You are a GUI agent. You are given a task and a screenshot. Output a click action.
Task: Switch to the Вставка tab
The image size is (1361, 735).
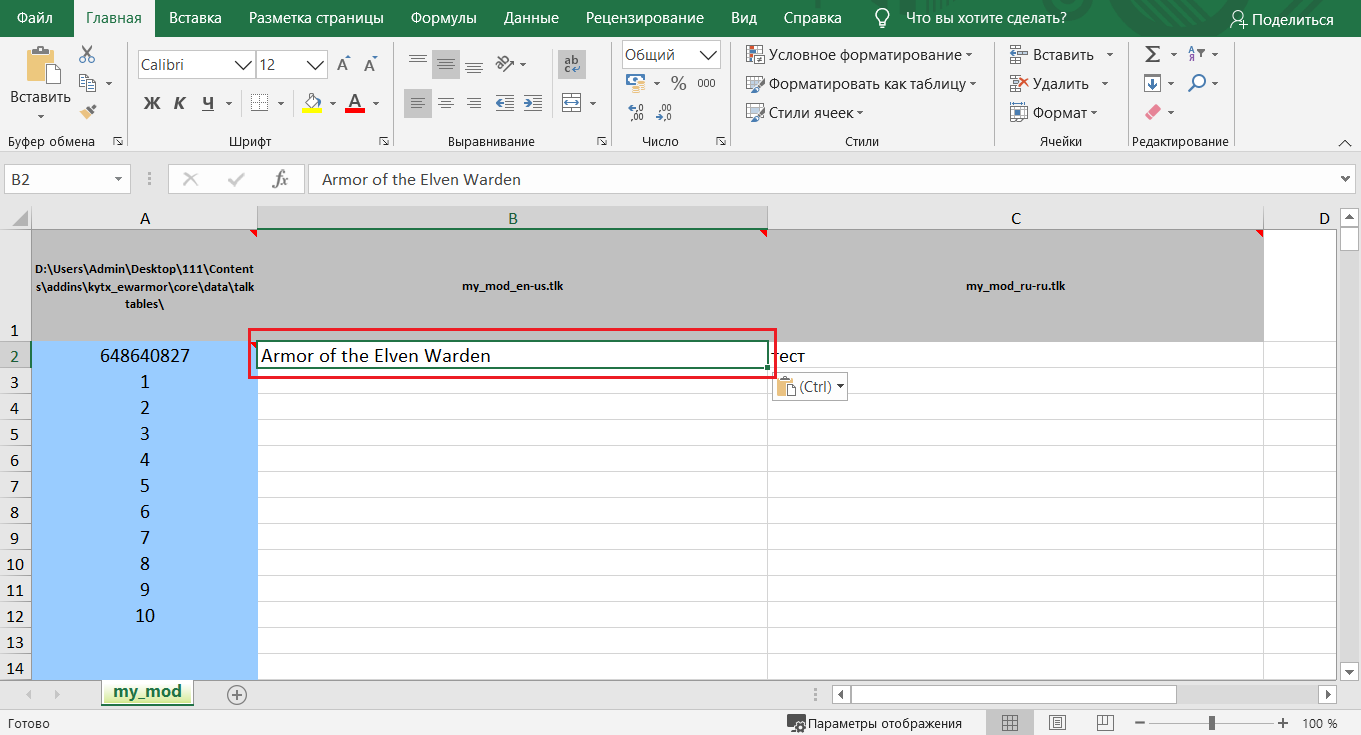[195, 18]
